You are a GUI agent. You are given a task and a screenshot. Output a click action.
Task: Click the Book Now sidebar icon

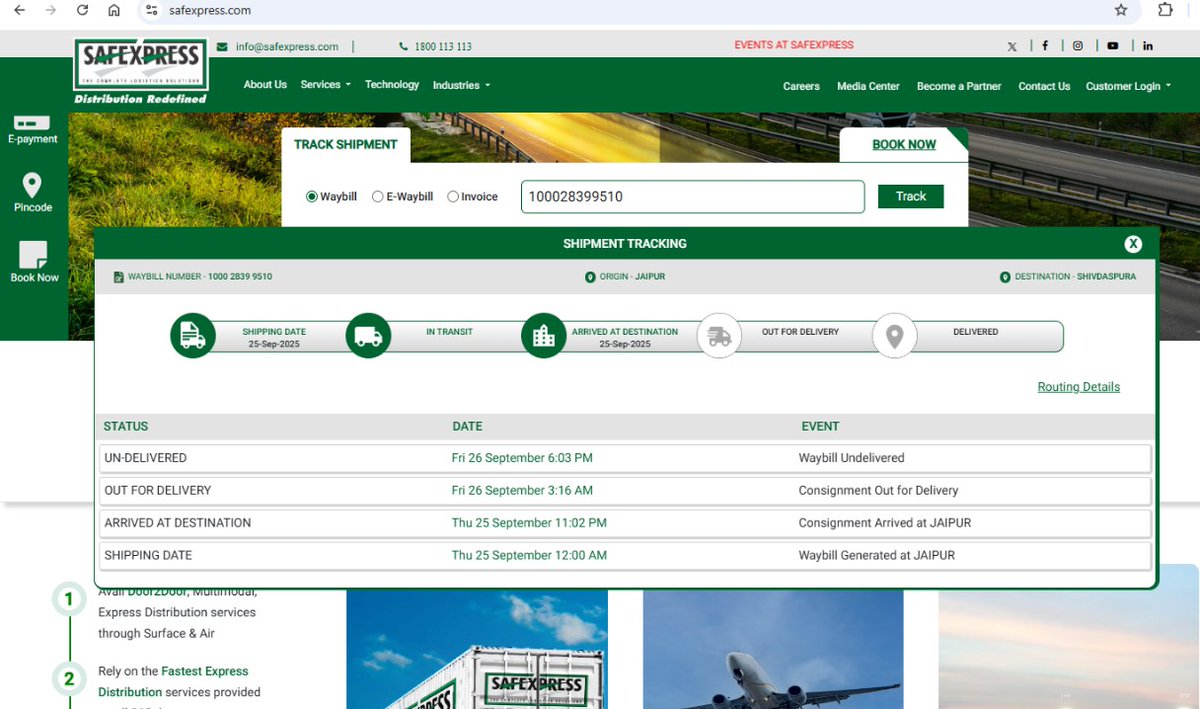(x=34, y=262)
